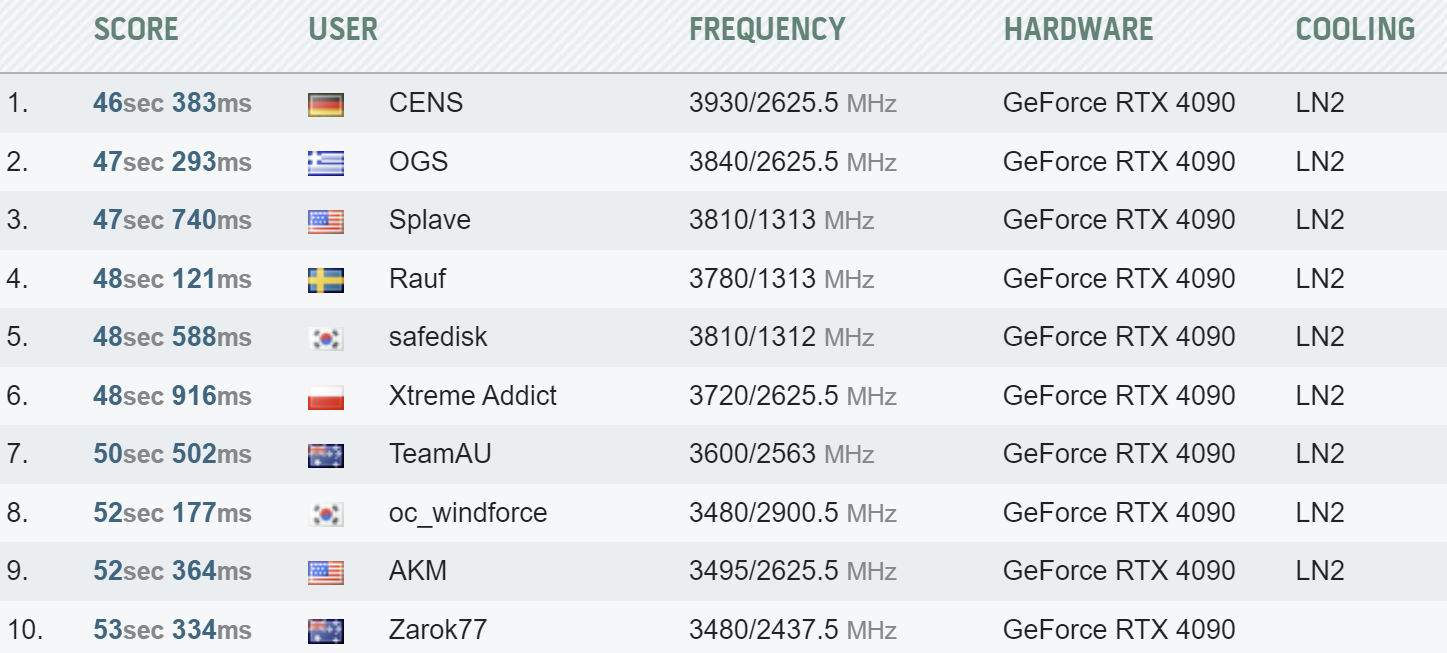1447x653 pixels.
Task: Click the HARDWARE column header
Action: pyautogui.click(x=1078, y=29)
